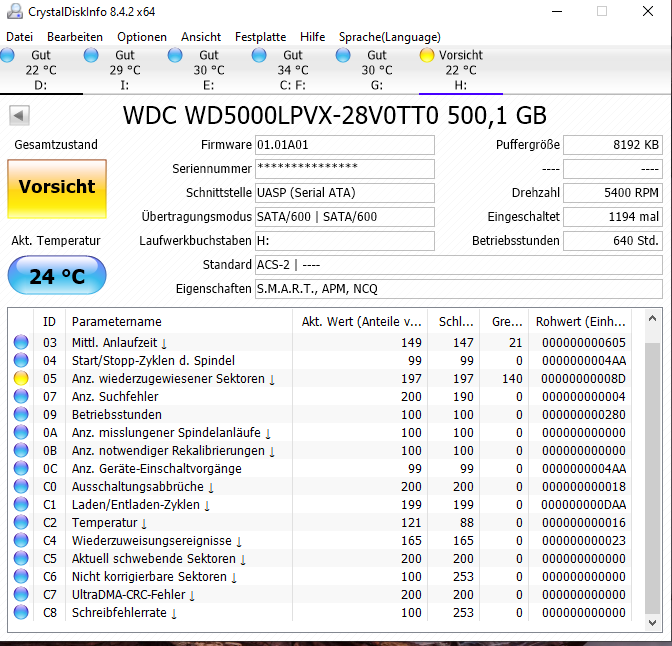672x646 pixels.
Task: Open the Optionen menu
Action: click(x=142, y=37)
